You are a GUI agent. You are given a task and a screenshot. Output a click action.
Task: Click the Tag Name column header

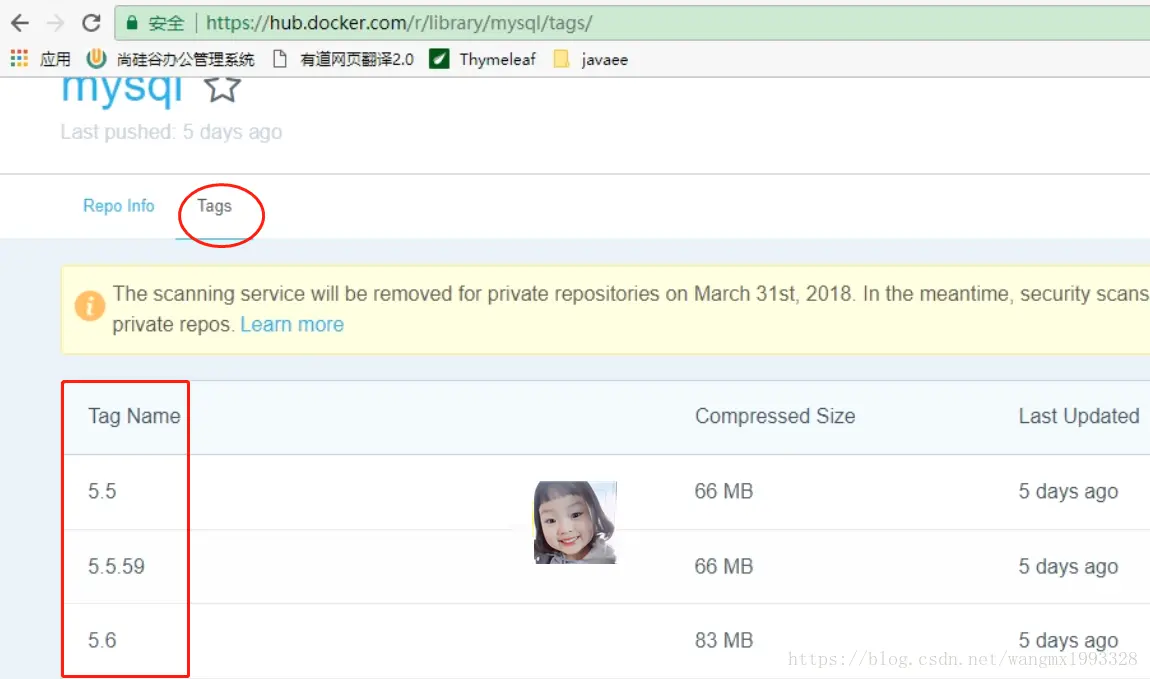[134, 416]
